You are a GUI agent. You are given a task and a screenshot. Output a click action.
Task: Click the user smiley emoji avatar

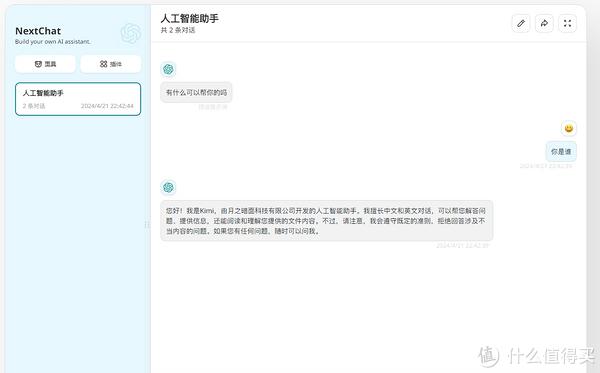point(569,128)
